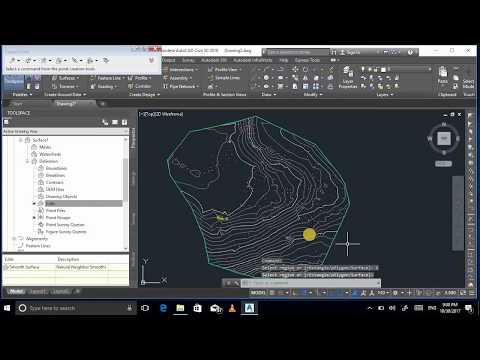This screenshot has height=360, width=480.
Task: Select Boundaries under Definition
Action: [56, 168]
